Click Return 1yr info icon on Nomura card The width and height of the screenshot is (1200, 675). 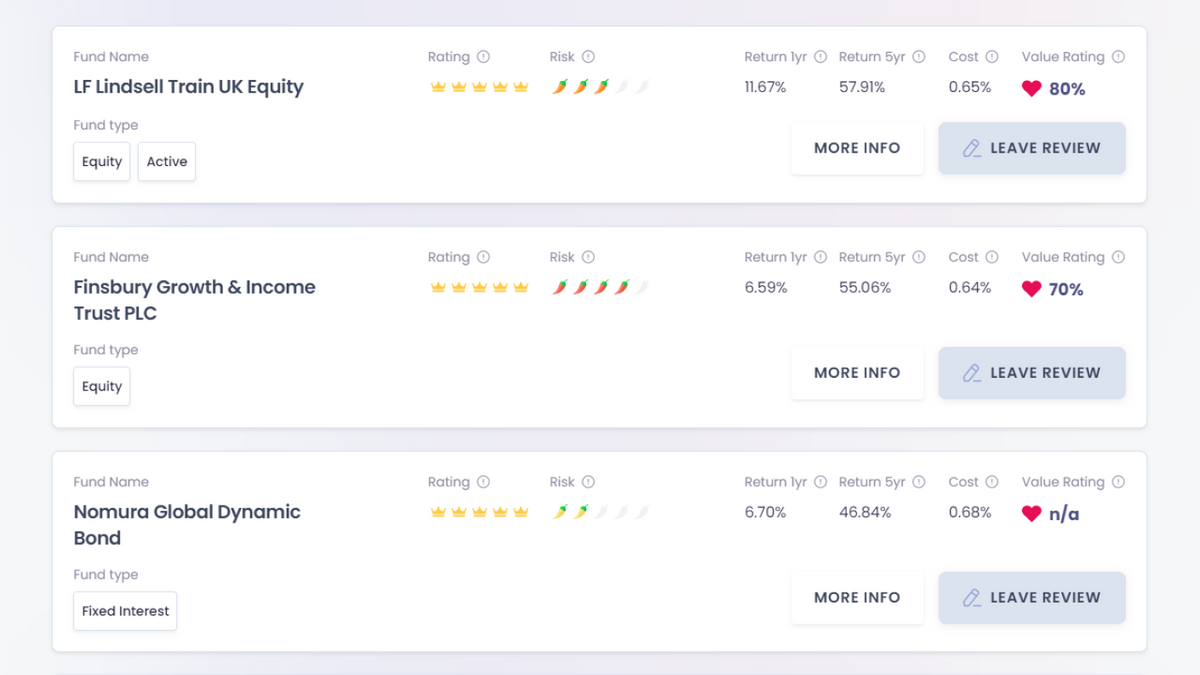[x=821, y=482]
